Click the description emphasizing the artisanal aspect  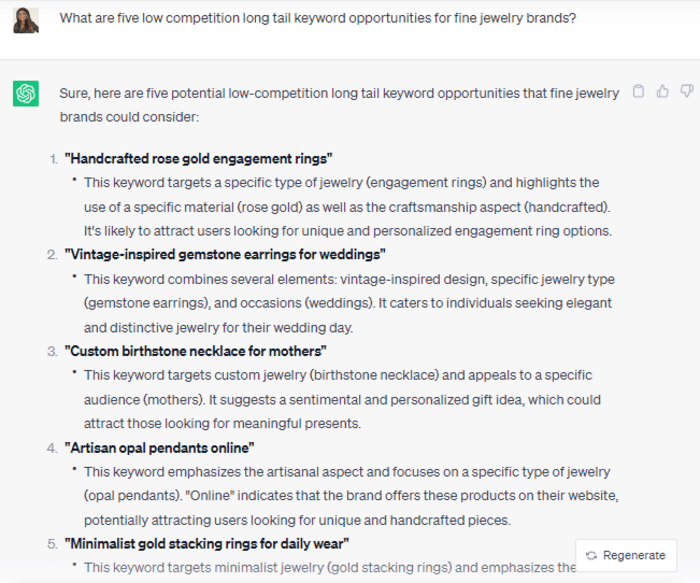pos(351,496)
